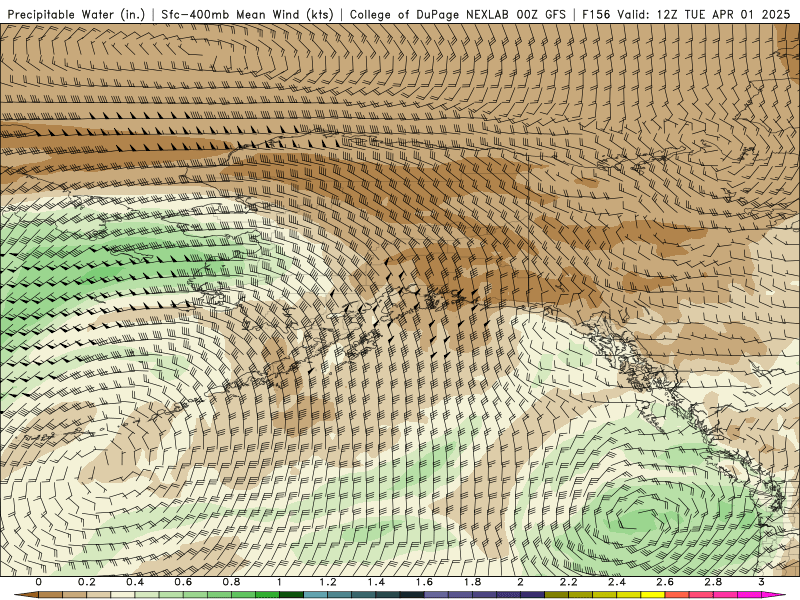
Task: Click the '1' color scale label
Action: click(279, 582)
